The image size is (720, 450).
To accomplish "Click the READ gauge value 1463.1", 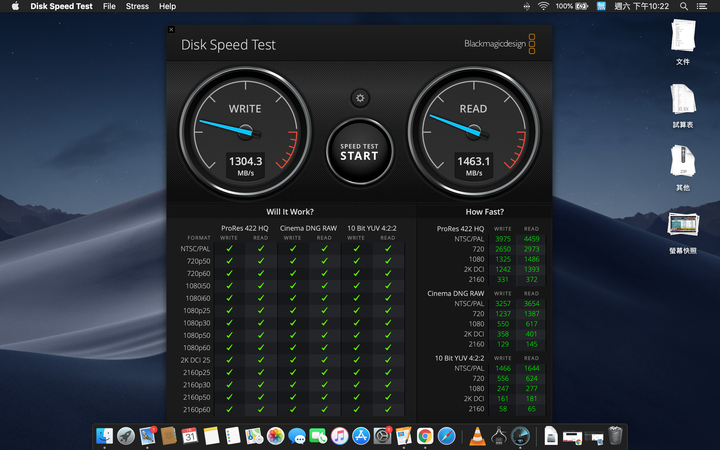I will point(473,161).
